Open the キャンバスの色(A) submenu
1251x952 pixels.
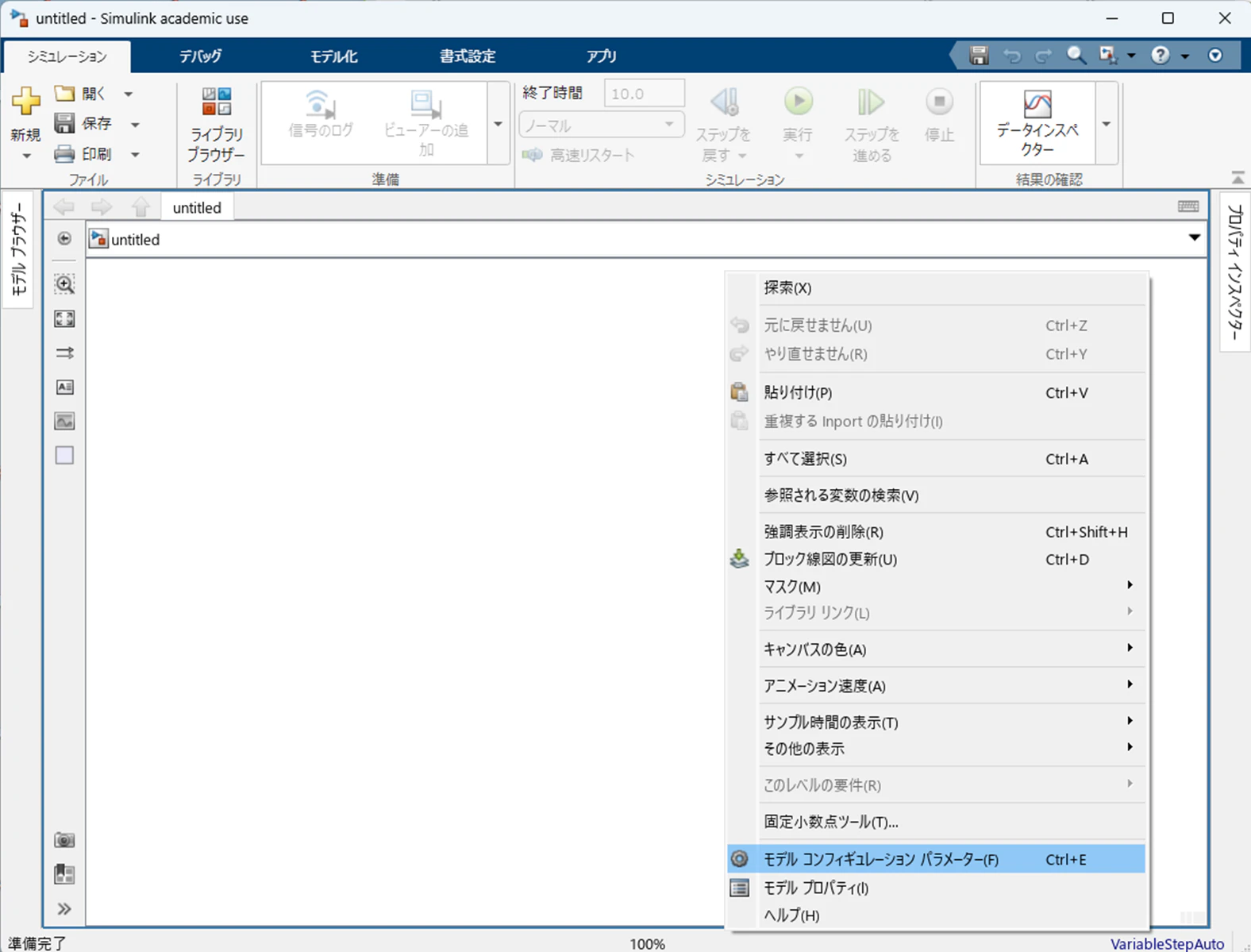tap(936, 649)
